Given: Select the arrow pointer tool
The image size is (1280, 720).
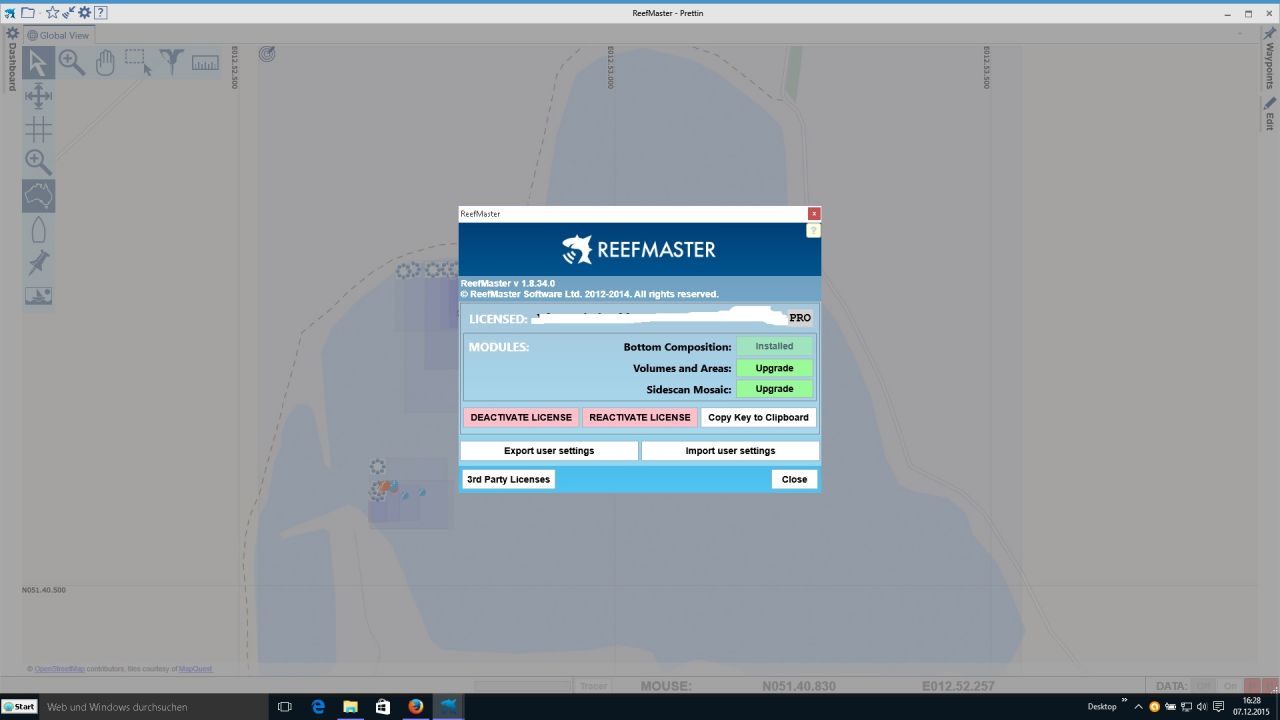Looking at the screenshot, I should (38, 63).
